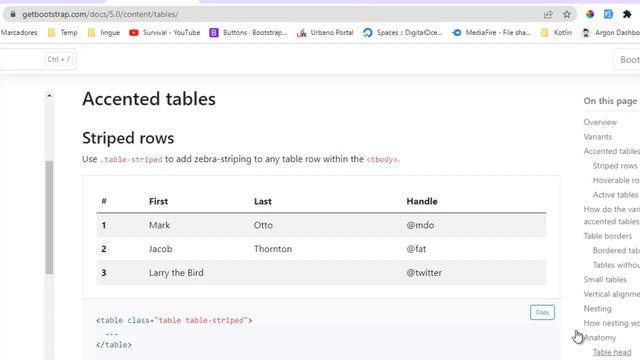Click the 'Mark' table cell

pyautogui.click(x=160, y=225)
